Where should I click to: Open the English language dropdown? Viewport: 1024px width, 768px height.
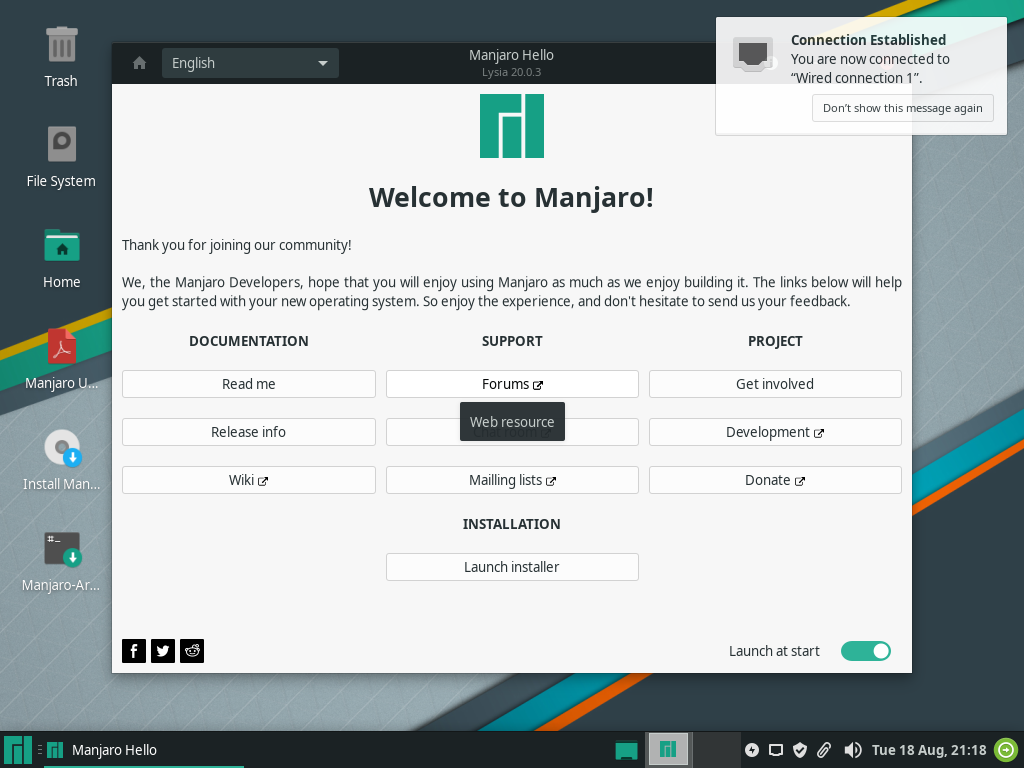click(x=250, y=63)
